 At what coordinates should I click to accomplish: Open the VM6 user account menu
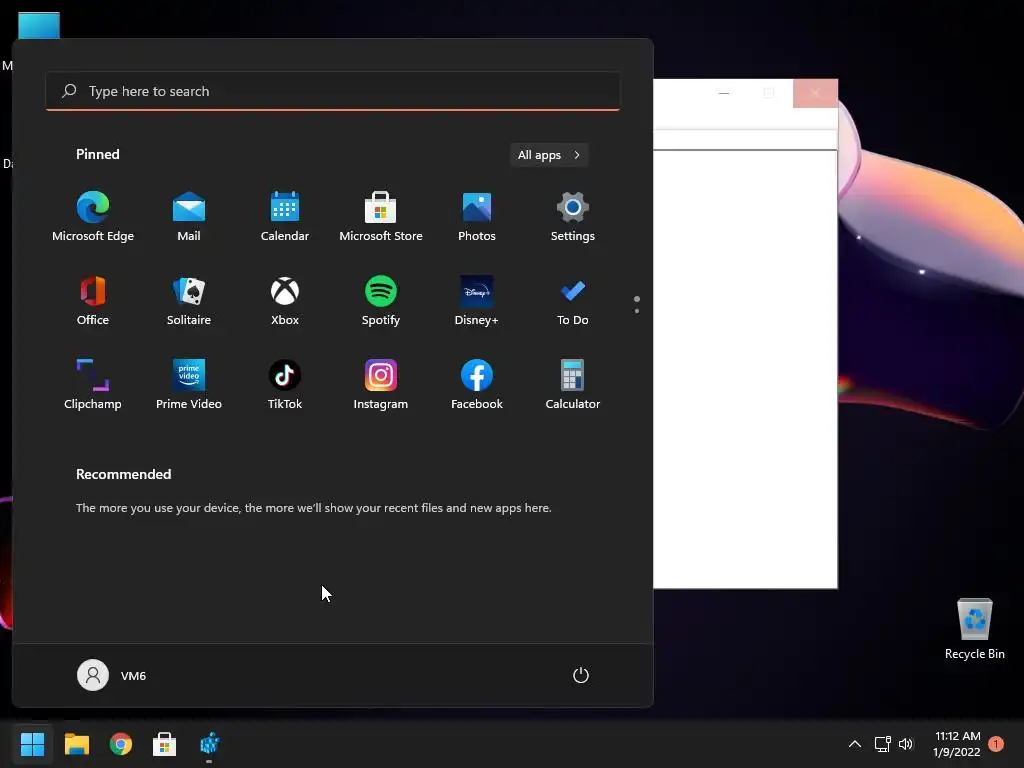tap(112, 675)
